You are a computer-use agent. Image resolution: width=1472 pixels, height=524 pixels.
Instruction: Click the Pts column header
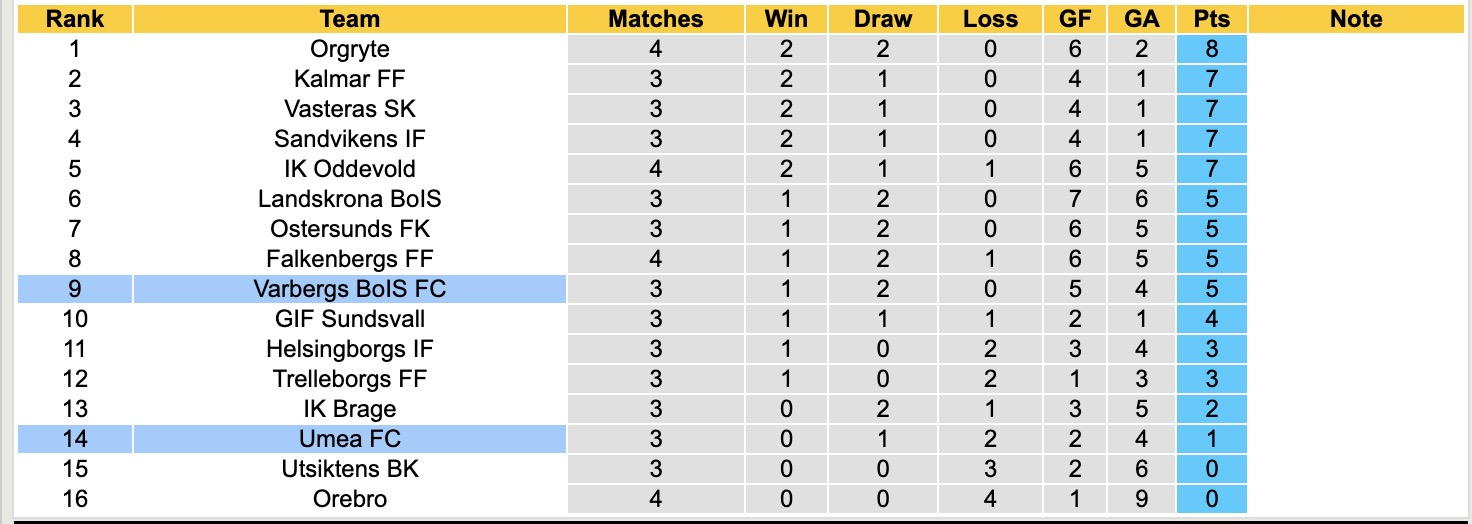[1211, 19]
